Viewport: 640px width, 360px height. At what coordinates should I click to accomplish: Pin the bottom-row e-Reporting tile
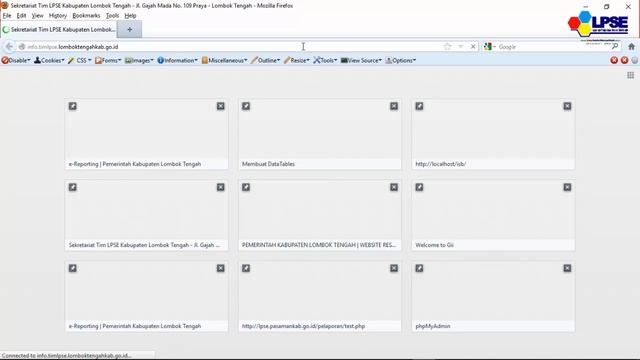(x=73, y=268)
